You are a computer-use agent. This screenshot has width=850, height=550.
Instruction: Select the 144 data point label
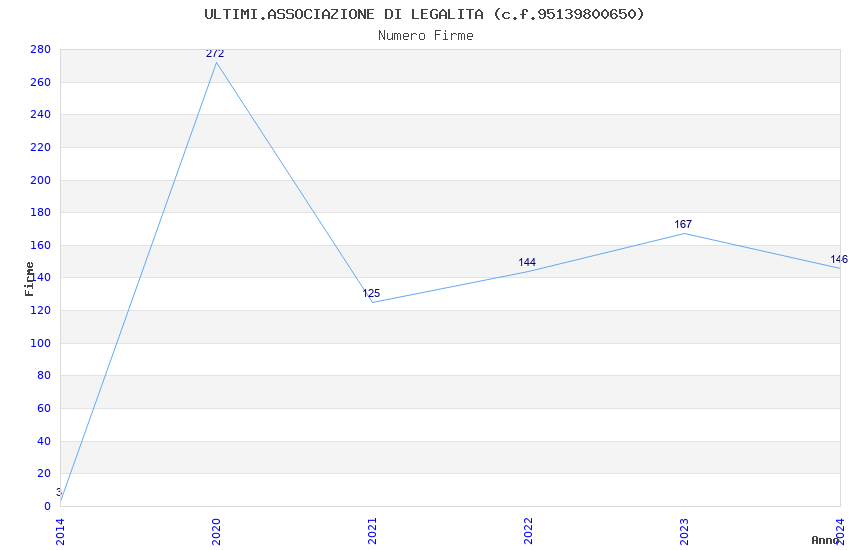click(527, 262)
